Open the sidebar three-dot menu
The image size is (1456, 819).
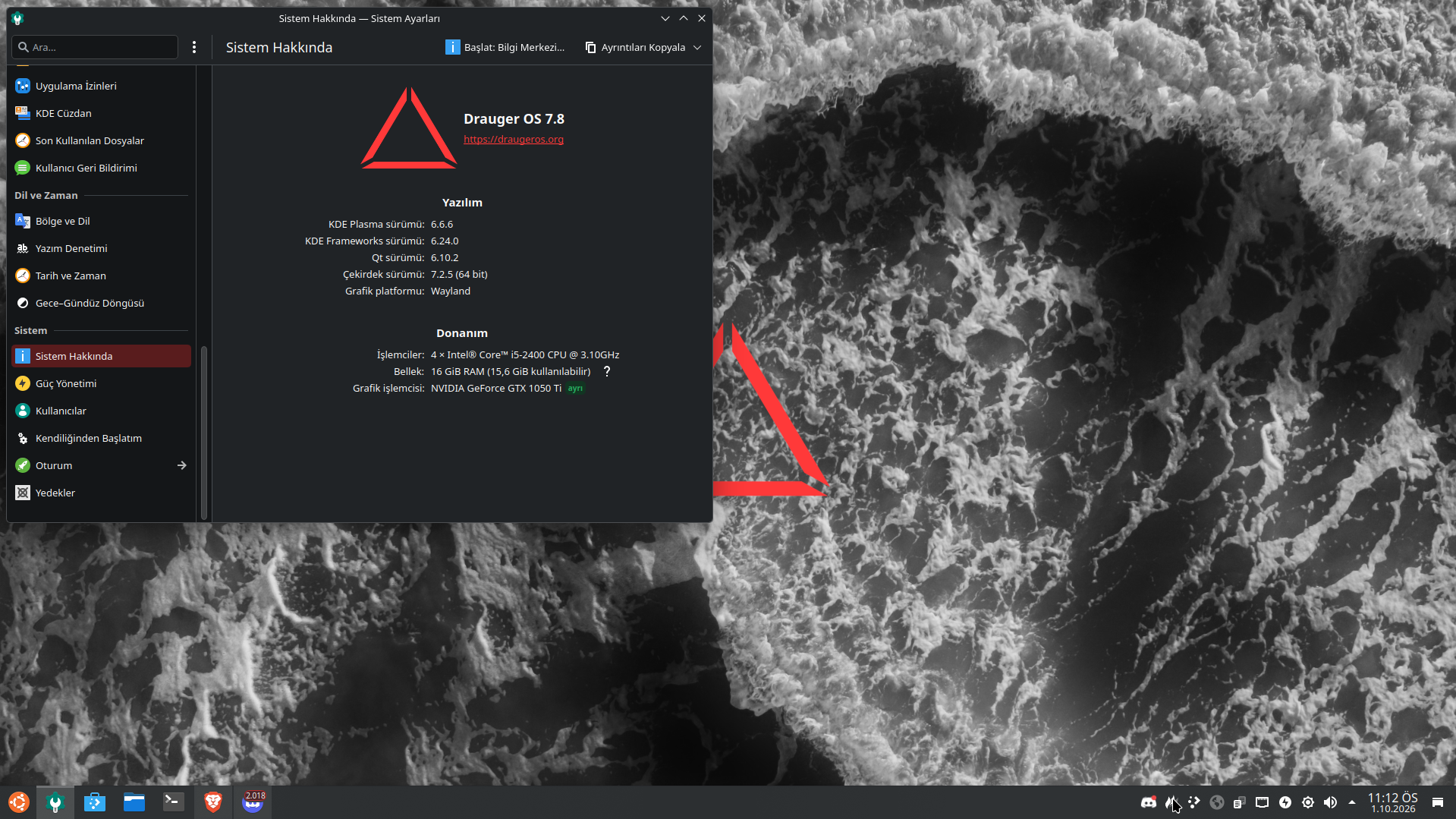194,47
